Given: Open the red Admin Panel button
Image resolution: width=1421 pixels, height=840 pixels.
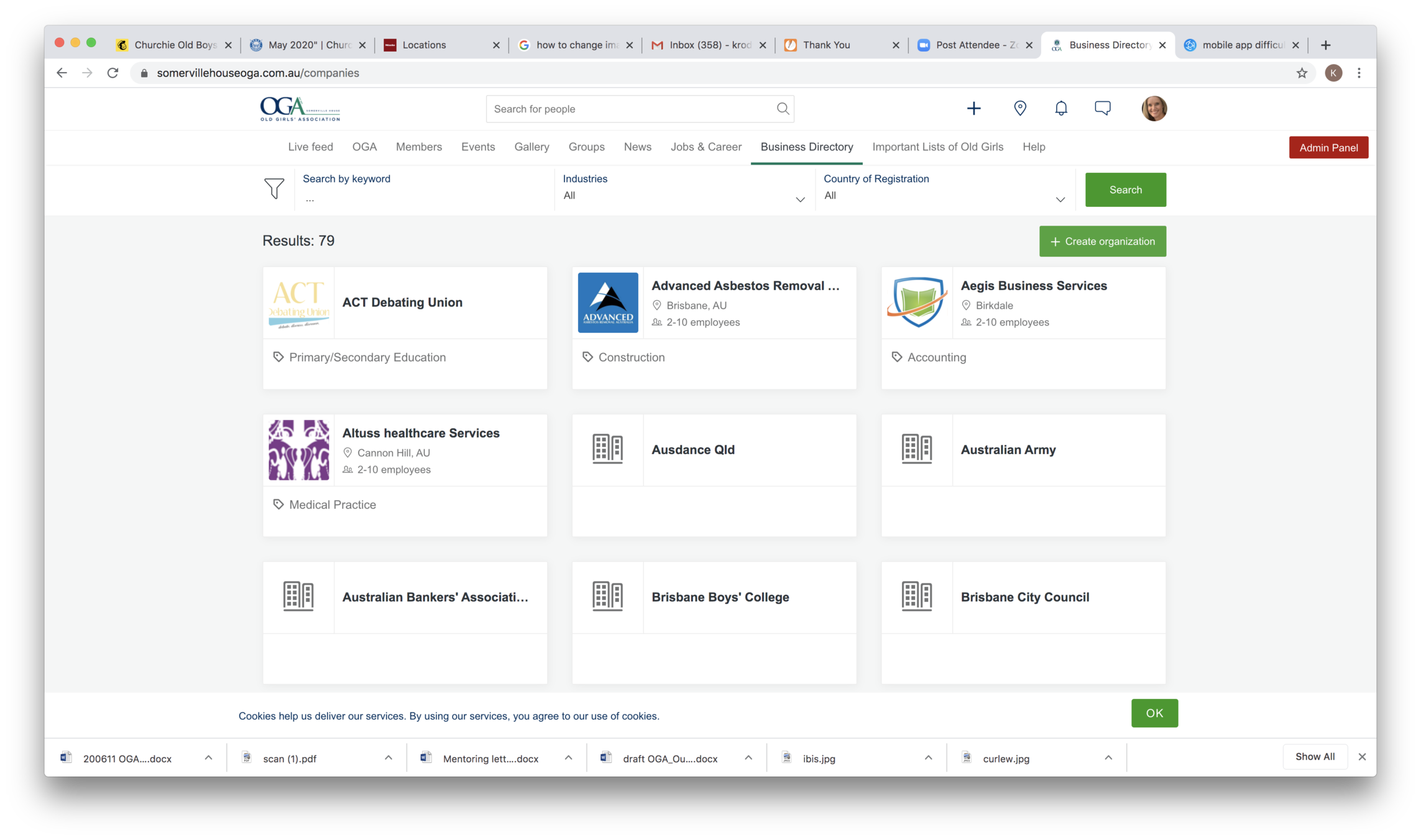Looking at the screenshot, I should [1328, 148].
